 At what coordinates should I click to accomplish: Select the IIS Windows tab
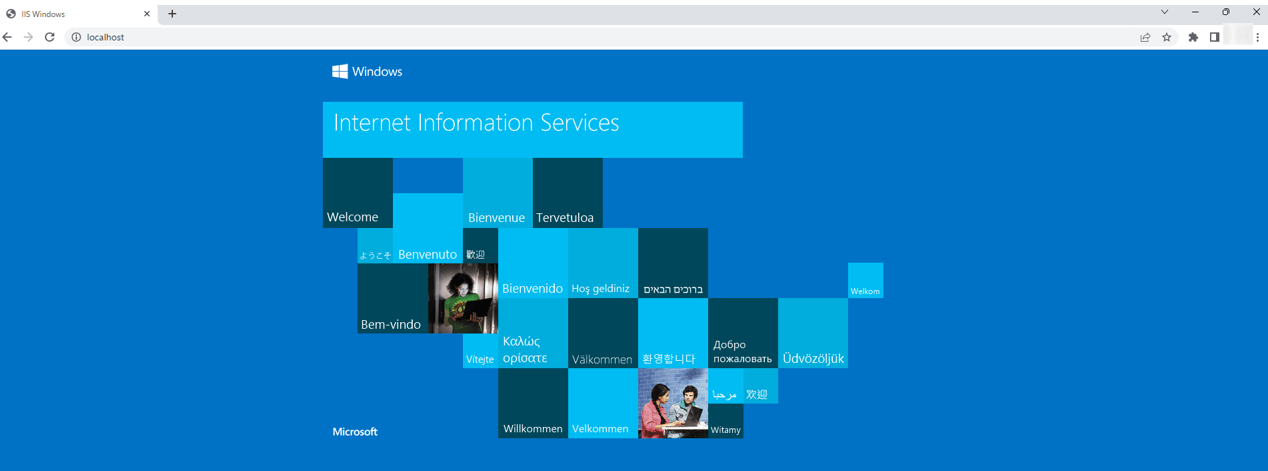(x=78, y=14)
